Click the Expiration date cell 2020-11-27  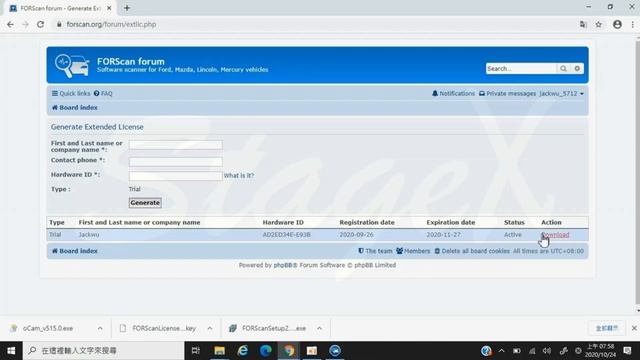(x=443, y=235)
